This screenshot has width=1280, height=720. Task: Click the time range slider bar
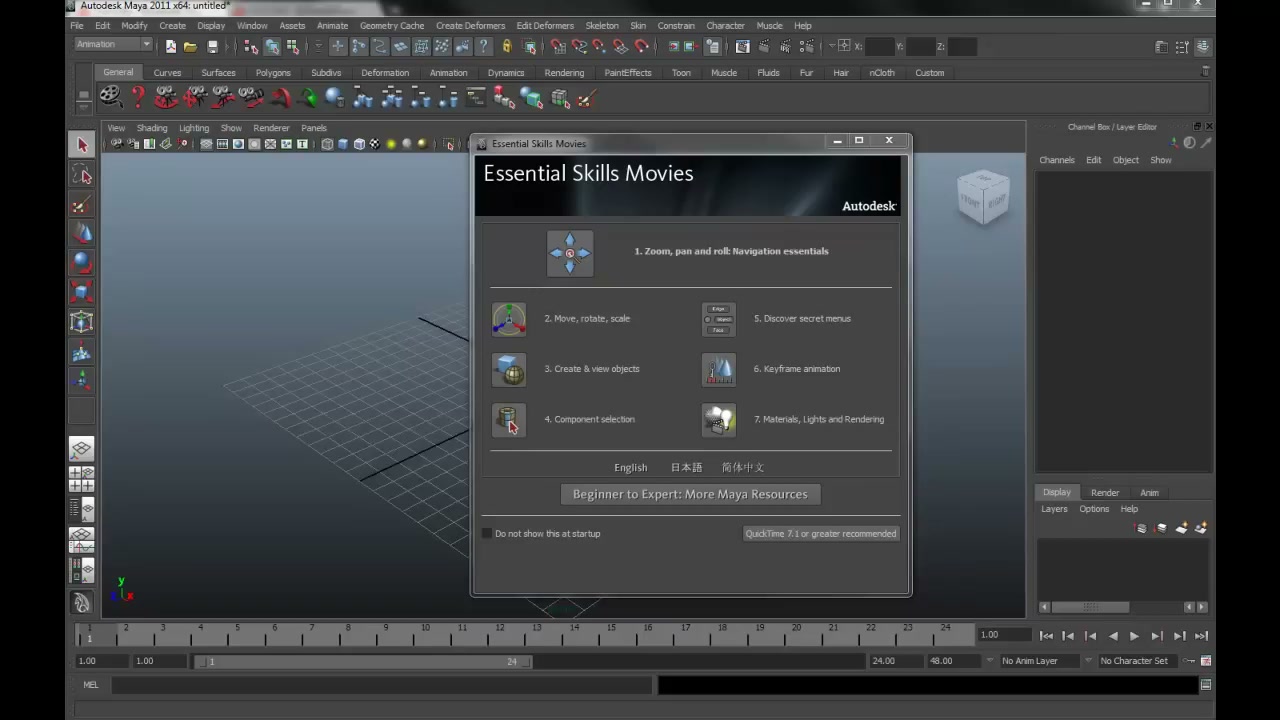click(363, 661)
